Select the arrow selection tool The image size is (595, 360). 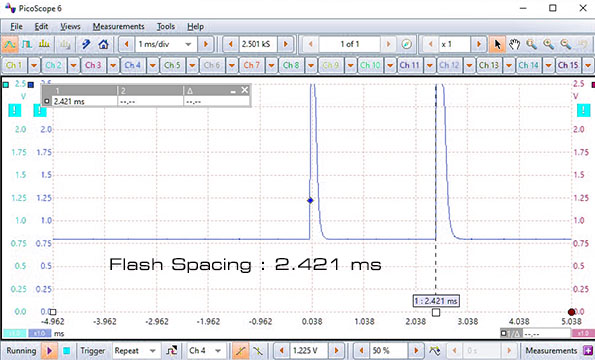(x=497, y=44)
